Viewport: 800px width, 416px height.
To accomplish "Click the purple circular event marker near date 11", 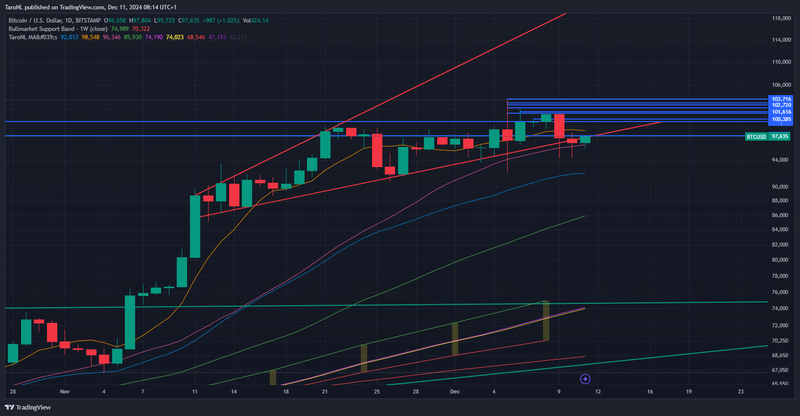I will coord(585,379).
